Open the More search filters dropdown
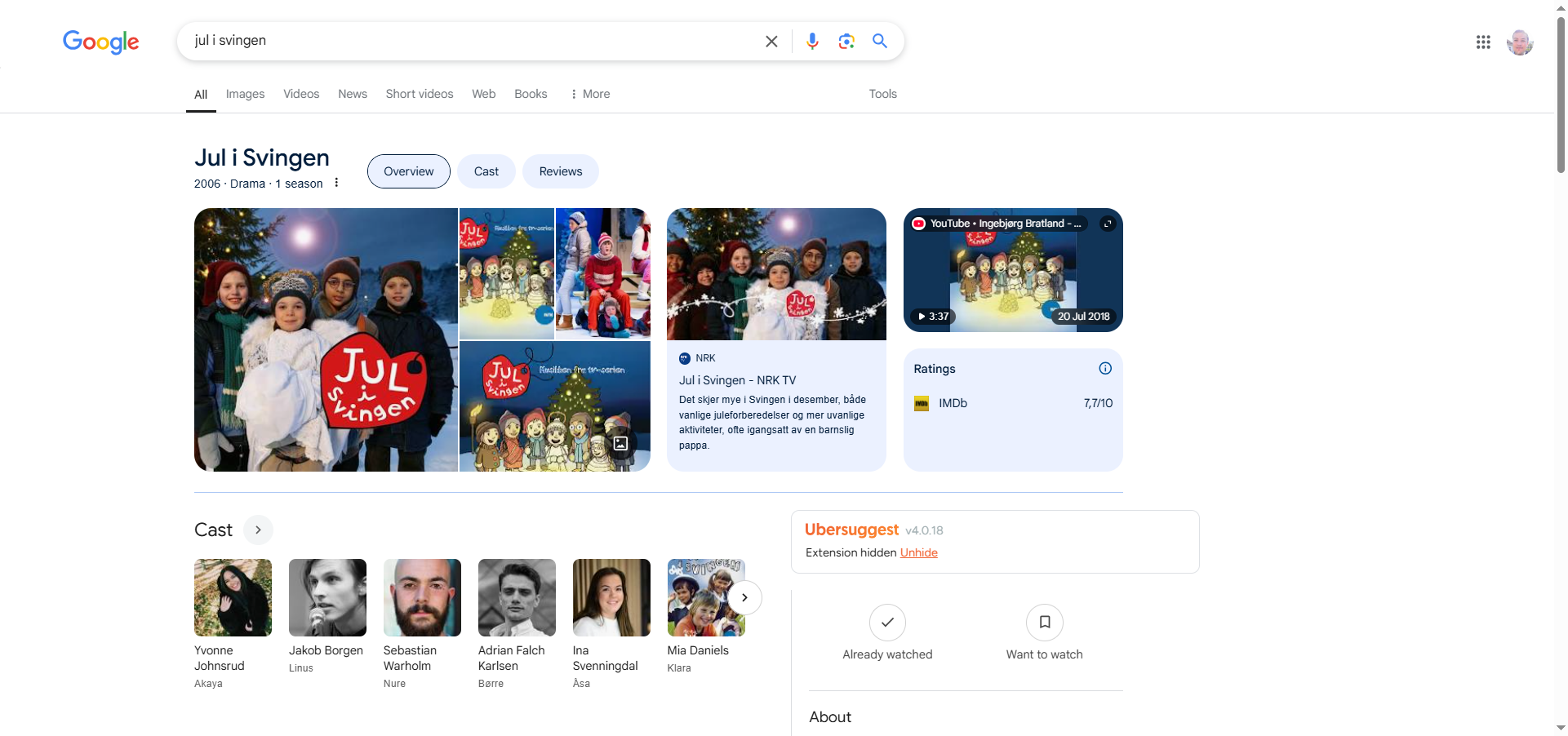The image size is (1568, 736). coord(590,94)
